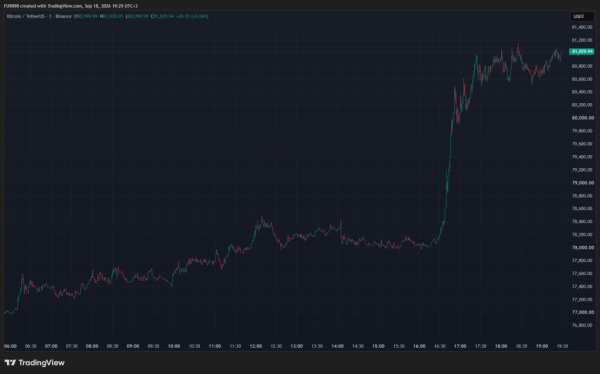Click the 14:00 time axis label
Viewport: 600px width, 374px height.
point(338,346)
